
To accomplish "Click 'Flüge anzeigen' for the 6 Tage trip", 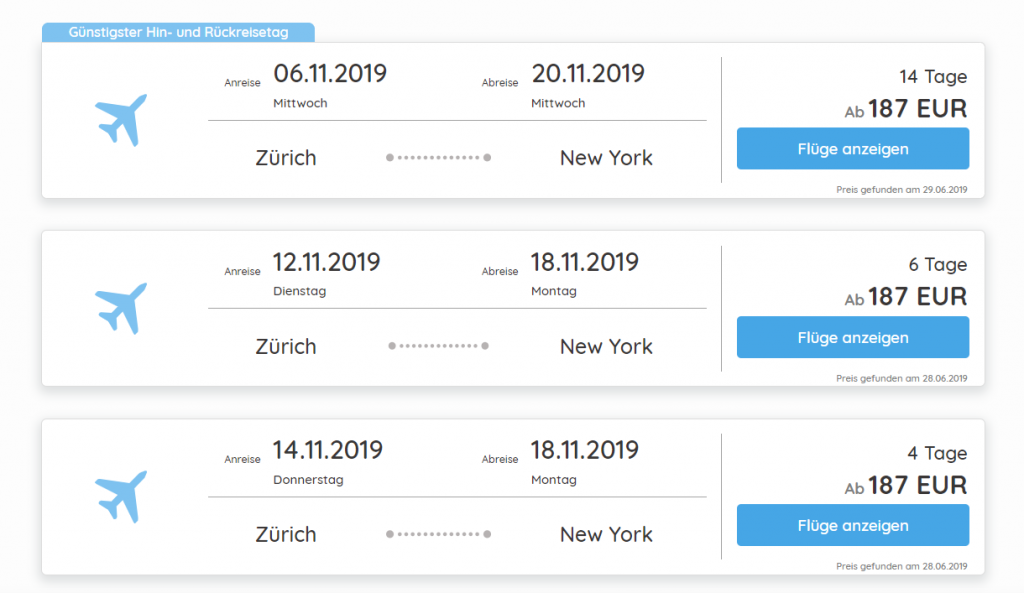I will [x=853, y=337].
